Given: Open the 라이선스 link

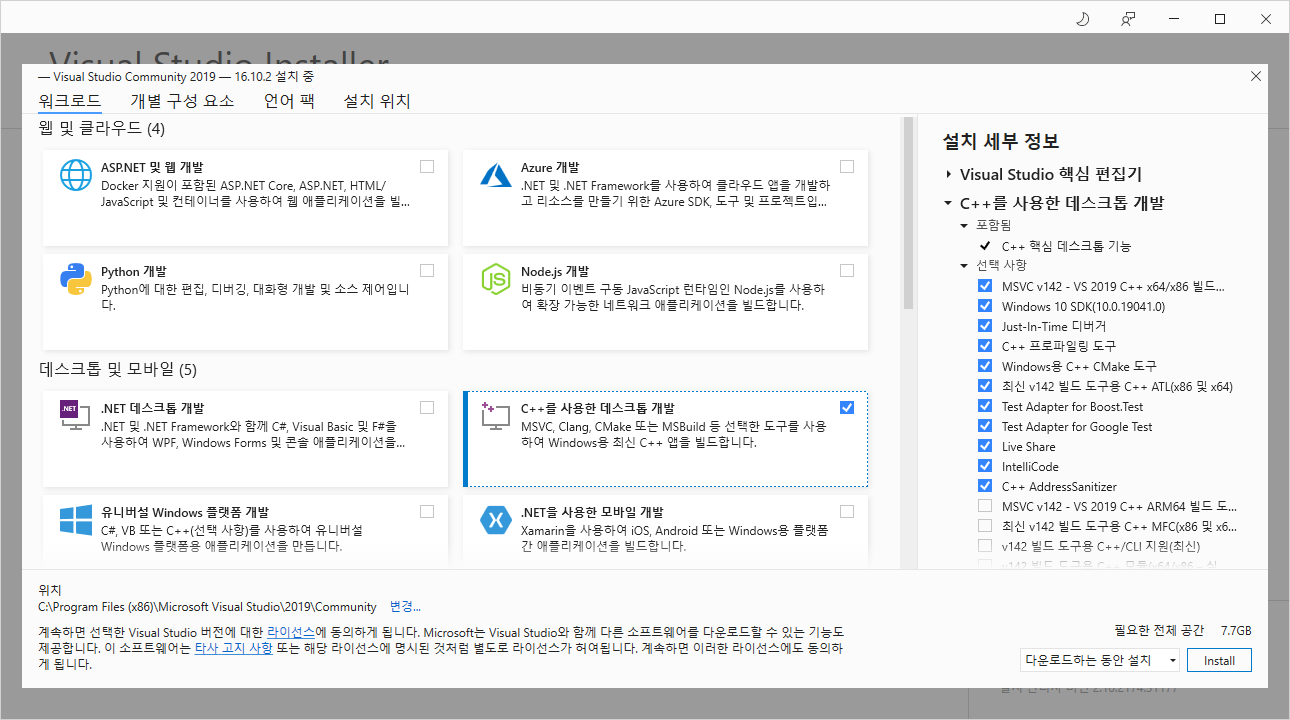Looking at the screenshot, I should 291,633.
